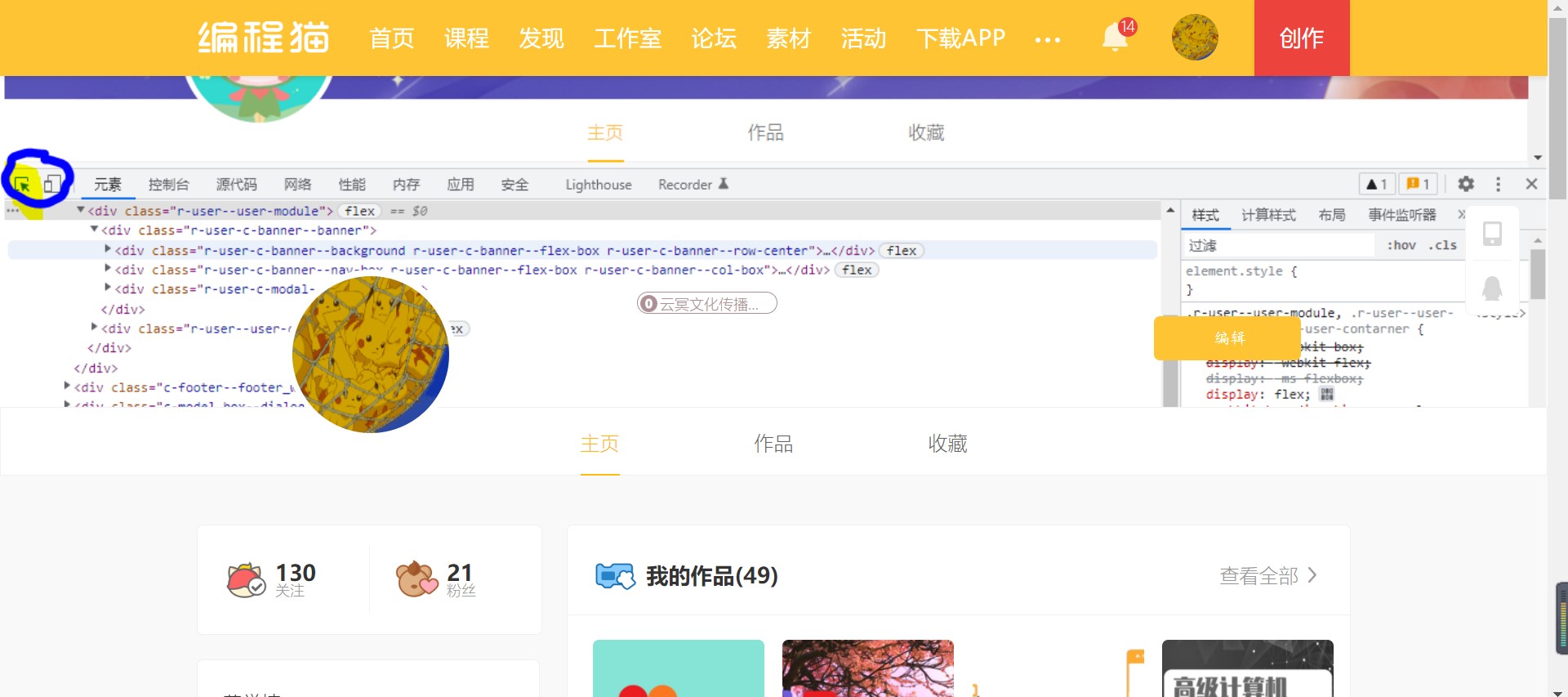Click the warnings counter badge
This screenshot has width=1568, height=697.
tap(1377, 184)
